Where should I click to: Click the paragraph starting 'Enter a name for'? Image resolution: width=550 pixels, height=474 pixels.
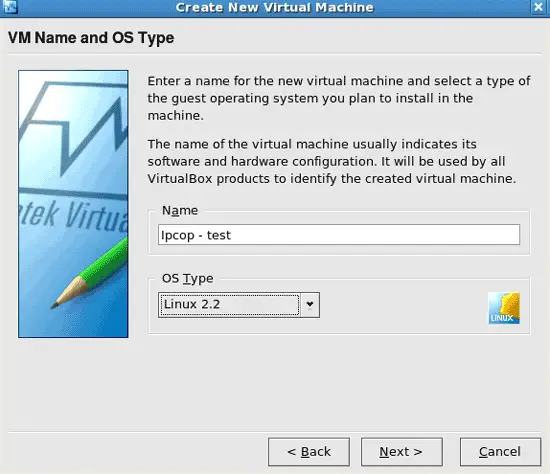338,98
